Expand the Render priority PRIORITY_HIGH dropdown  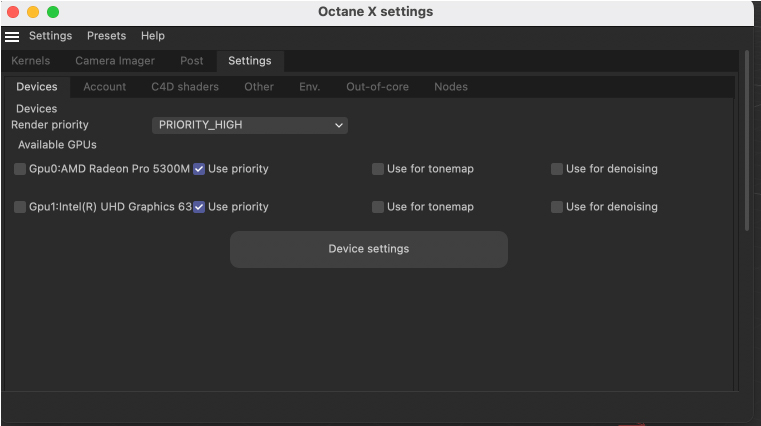tap(250, 125)
